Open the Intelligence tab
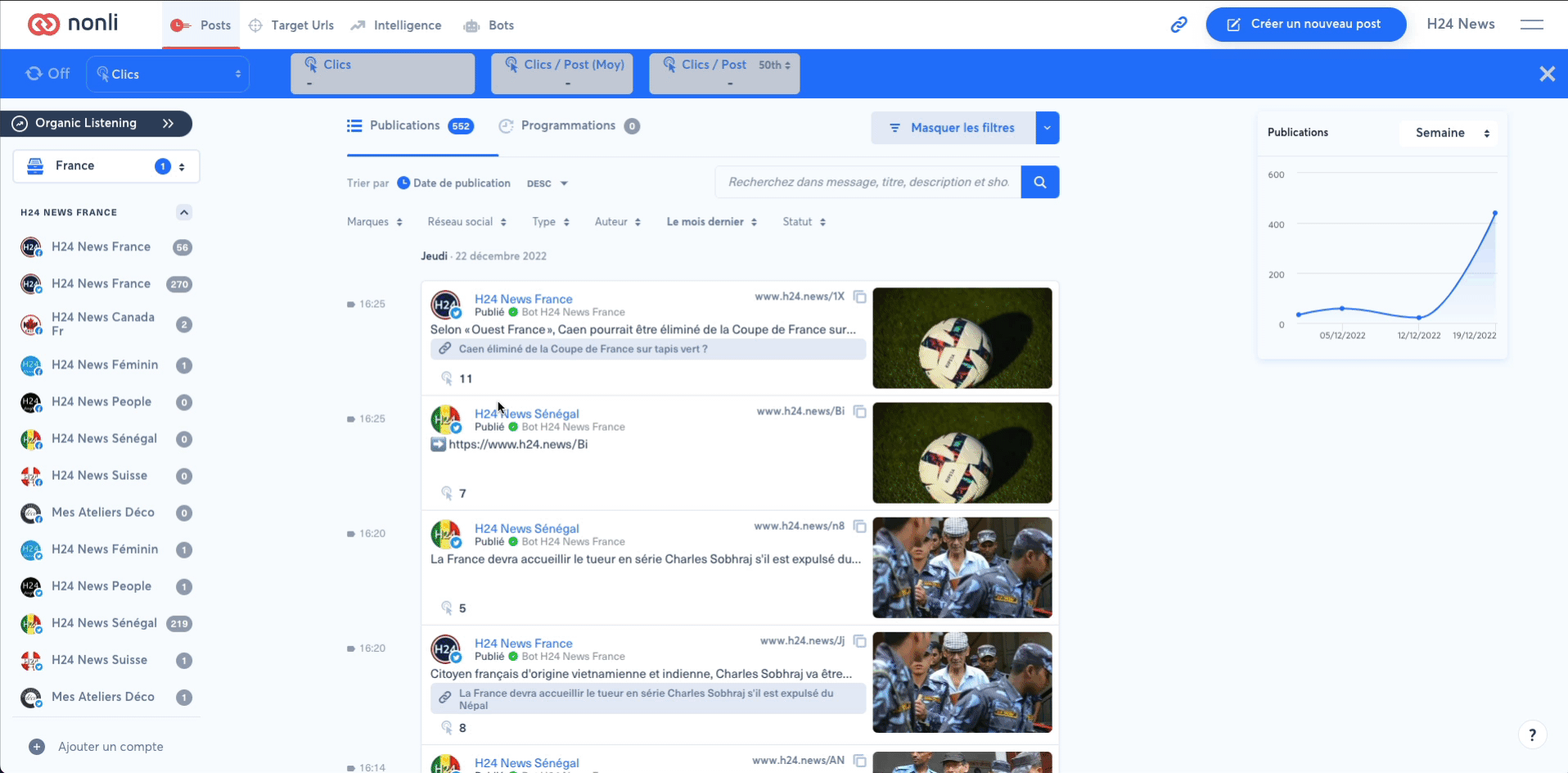 pyautogui.click(x=396, y=25)
